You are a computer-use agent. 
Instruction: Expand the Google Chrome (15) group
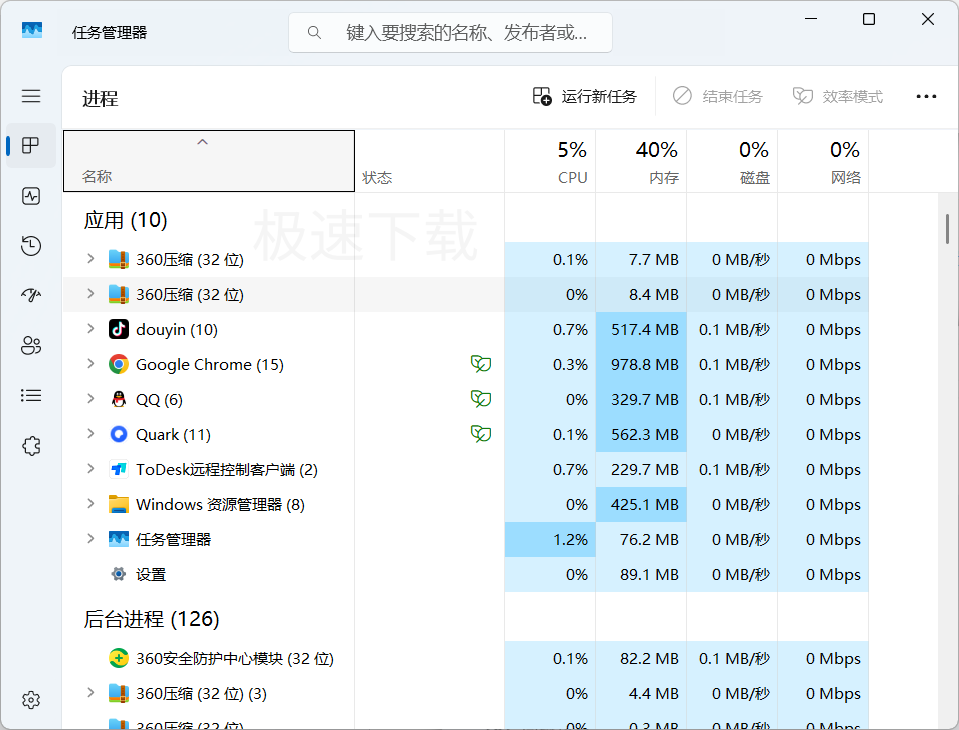pyautogui.click(x=91, y=364)
